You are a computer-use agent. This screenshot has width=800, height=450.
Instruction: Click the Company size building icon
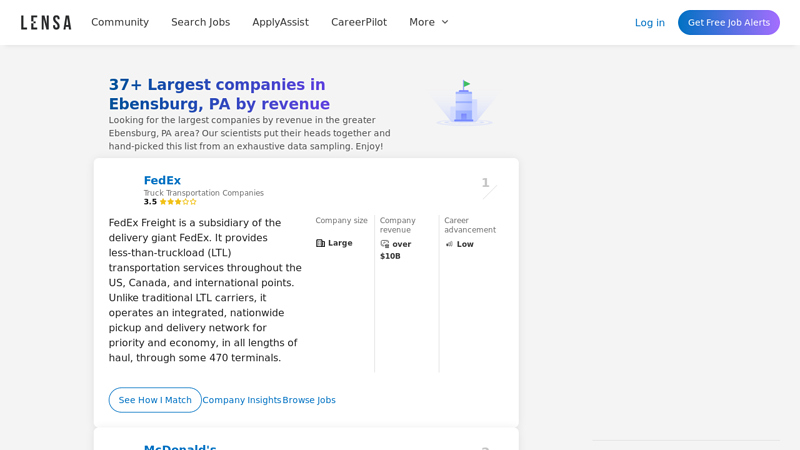[321, 243]
